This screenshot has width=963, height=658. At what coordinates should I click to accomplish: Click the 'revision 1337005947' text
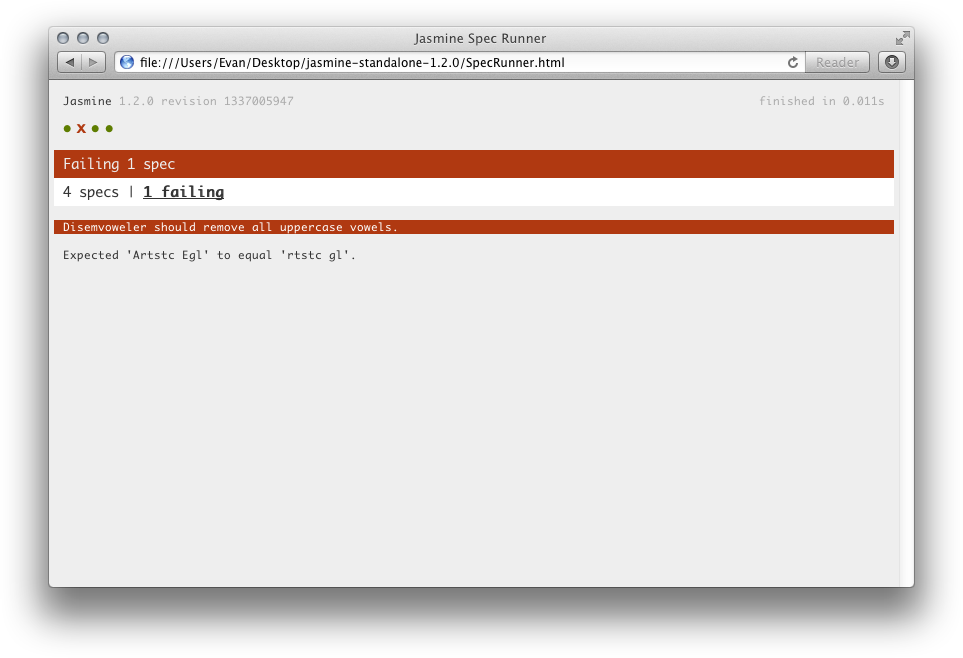(x=227, y=101)
